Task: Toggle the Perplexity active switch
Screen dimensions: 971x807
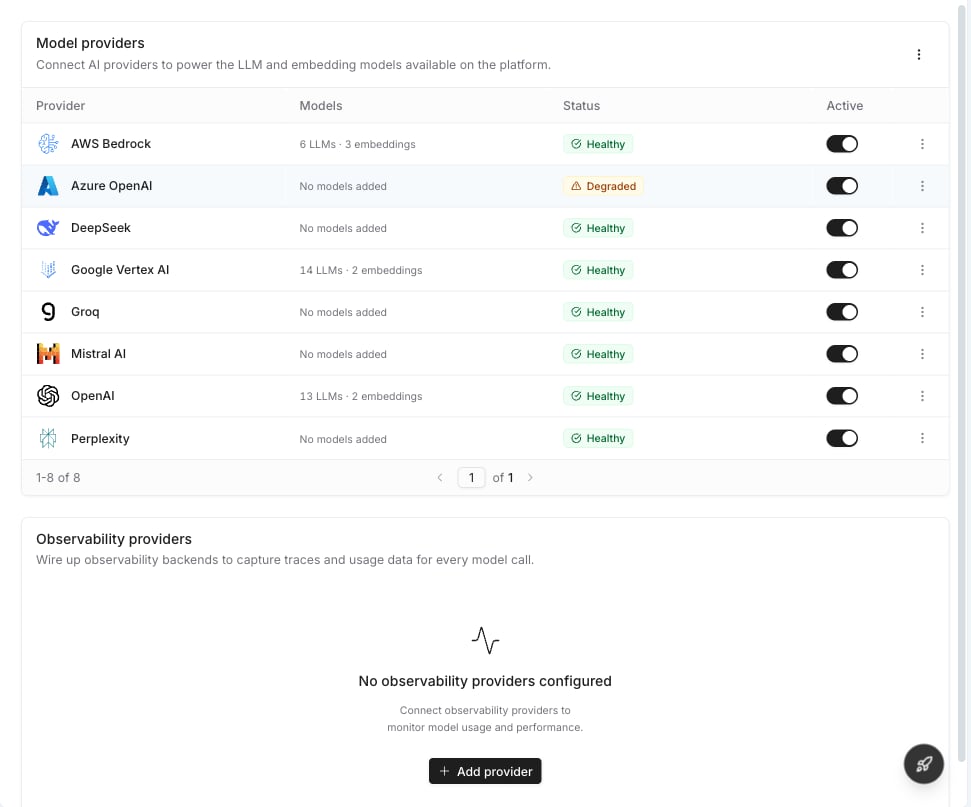Action: (x=842, y=438)
